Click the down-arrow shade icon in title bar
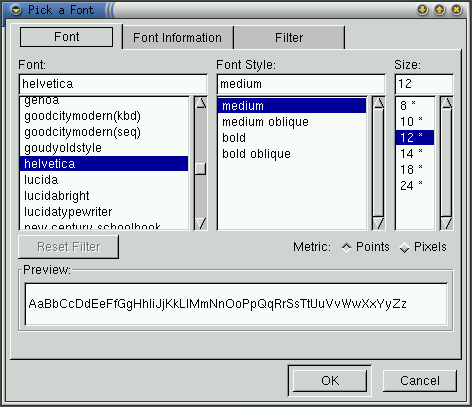Viewport: 472px width, 407px height. tap(423, 10)
